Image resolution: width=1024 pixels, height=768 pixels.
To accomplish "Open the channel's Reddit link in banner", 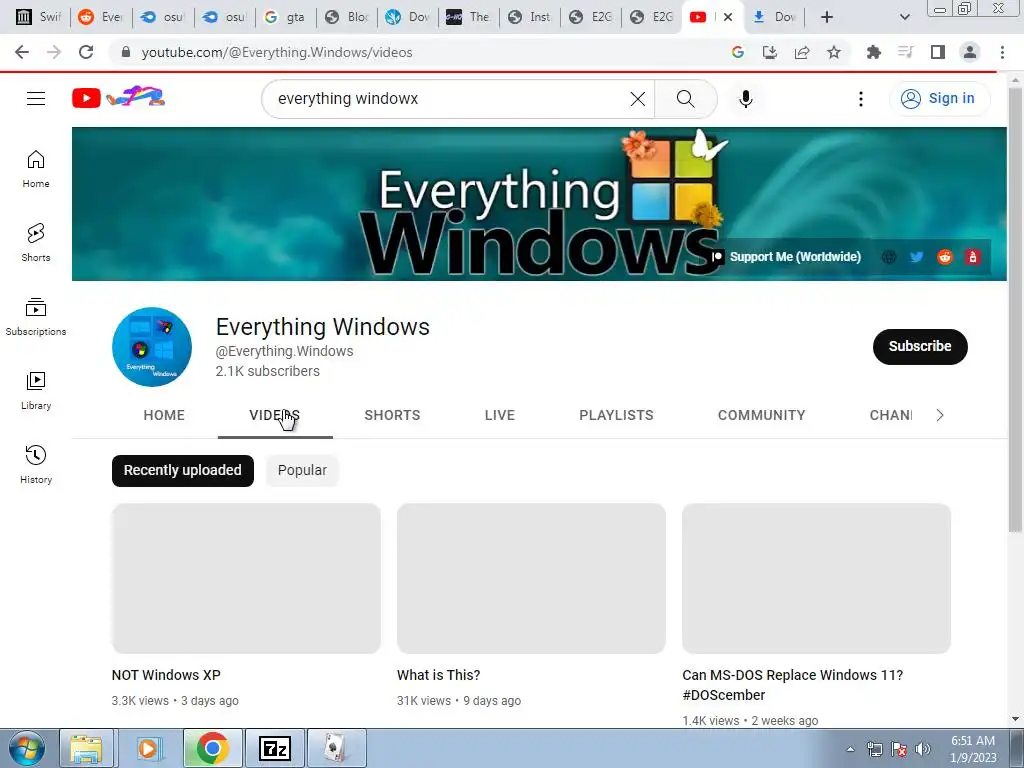I will tap(944, 257).
